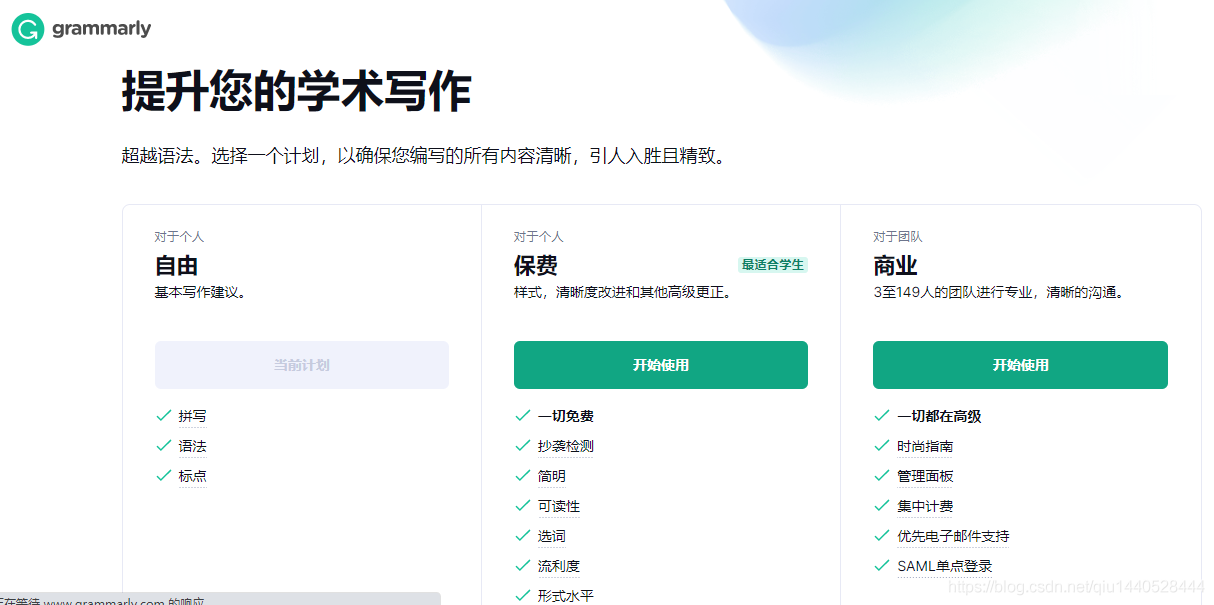Click the 简明 feature text
Image resolution: width=1214 pixels, height=605 pixels.
[552, 476]
